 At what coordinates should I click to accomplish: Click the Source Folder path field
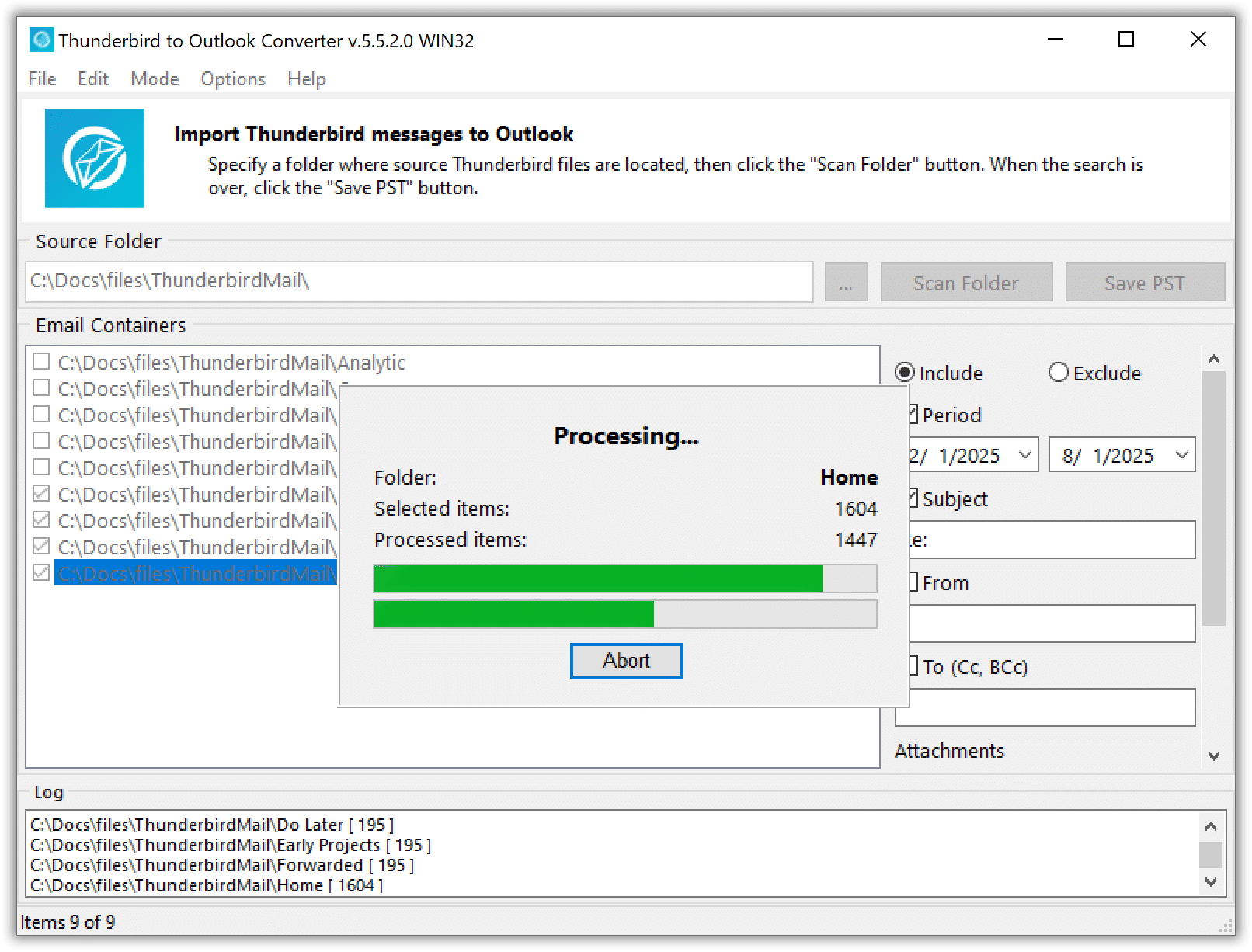419,281
